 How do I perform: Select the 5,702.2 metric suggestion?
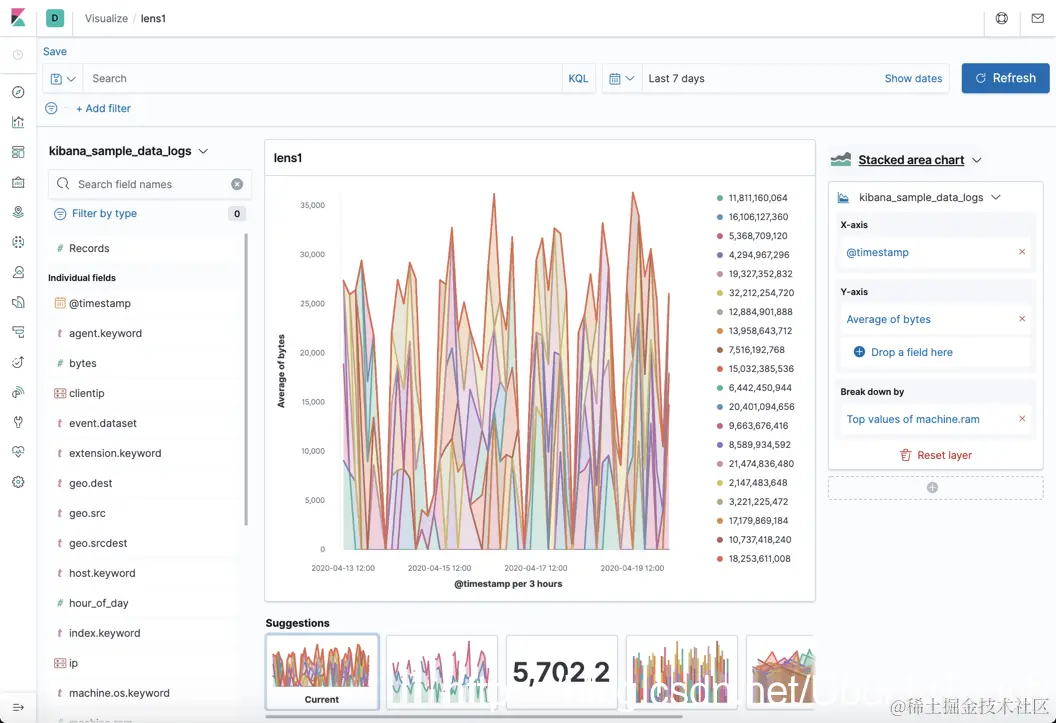(x=562, y=672)
